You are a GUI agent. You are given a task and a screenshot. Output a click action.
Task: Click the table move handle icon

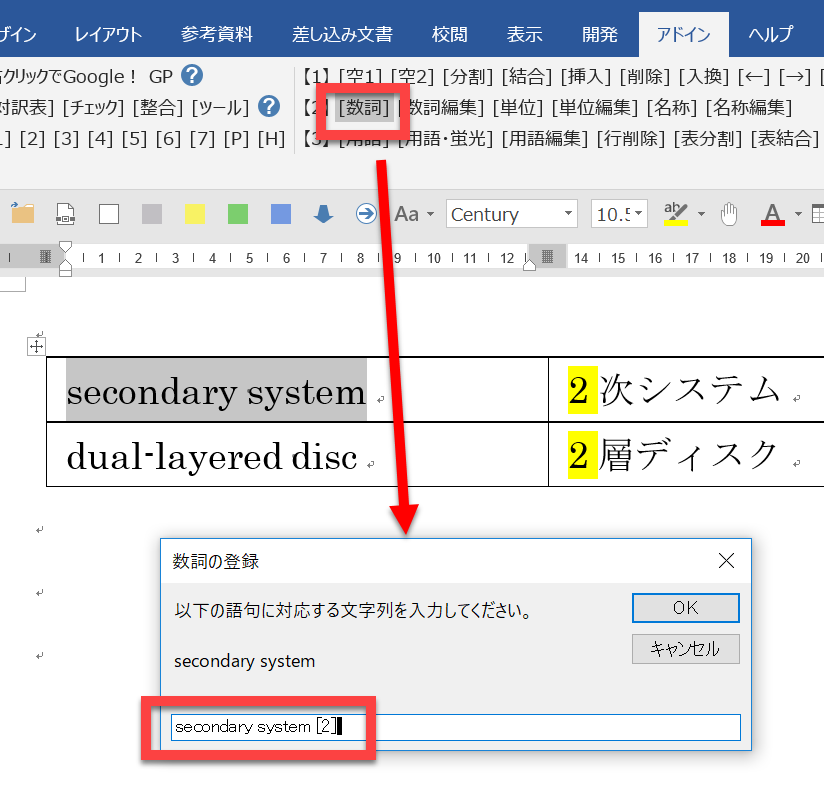[x=36, y=346]
